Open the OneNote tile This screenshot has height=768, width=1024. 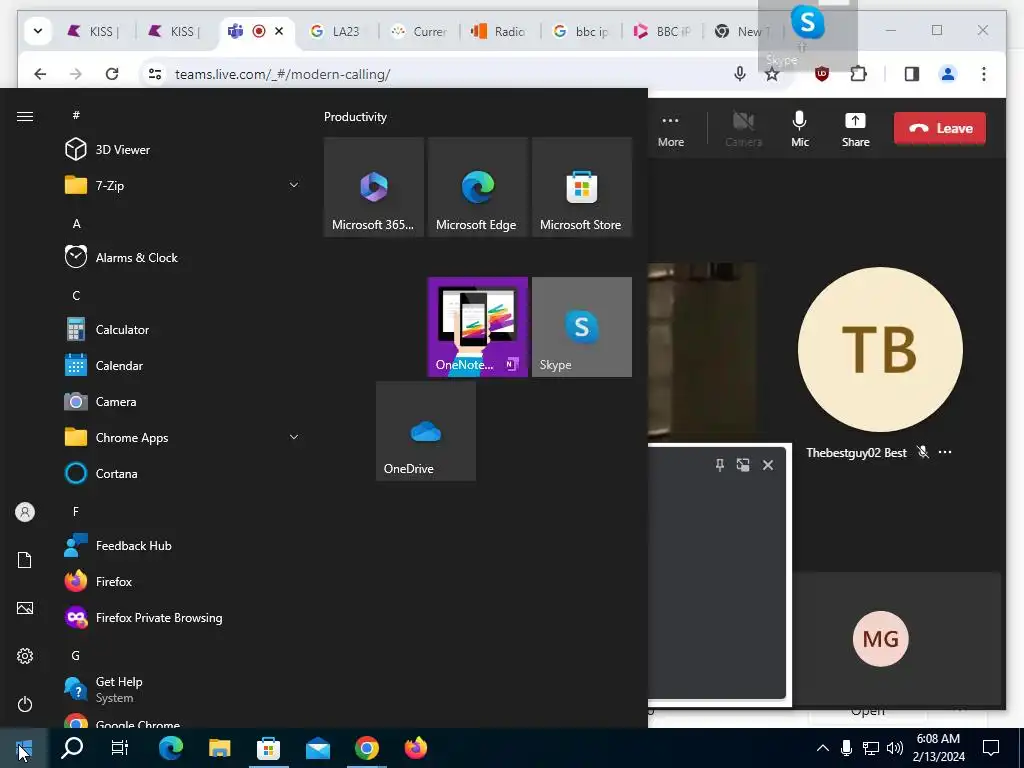click(477, 327)
